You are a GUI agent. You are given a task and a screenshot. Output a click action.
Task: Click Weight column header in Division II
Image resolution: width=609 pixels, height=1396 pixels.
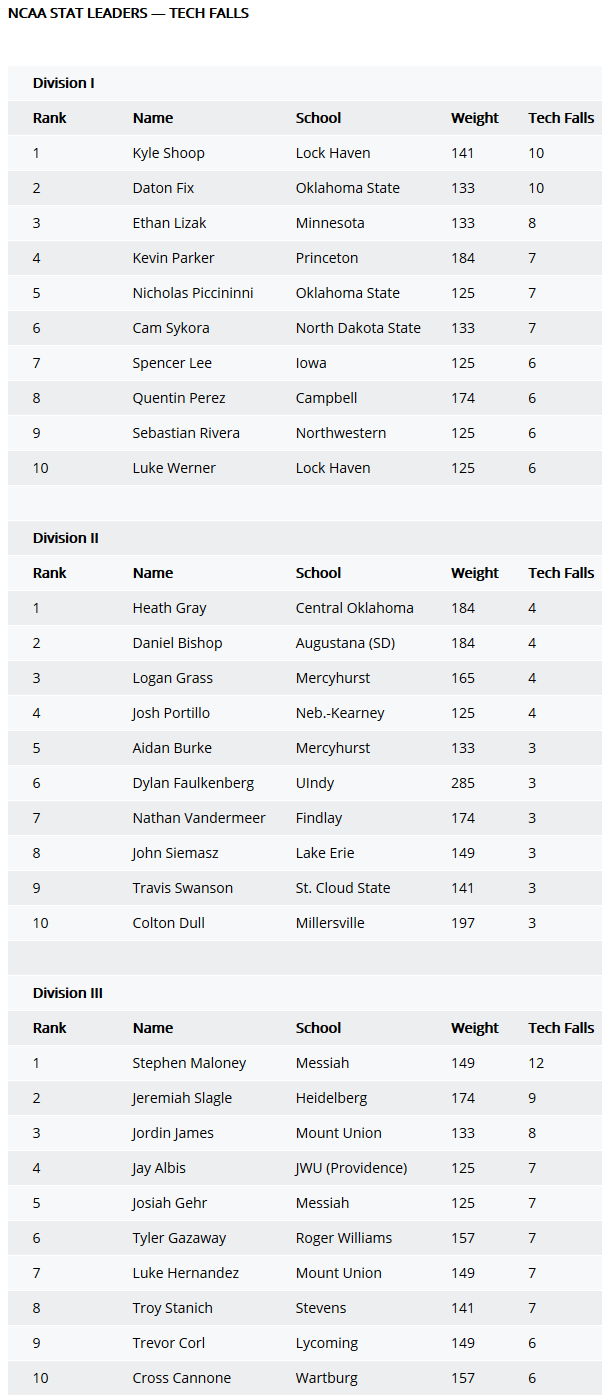click(x=474, y=573)
